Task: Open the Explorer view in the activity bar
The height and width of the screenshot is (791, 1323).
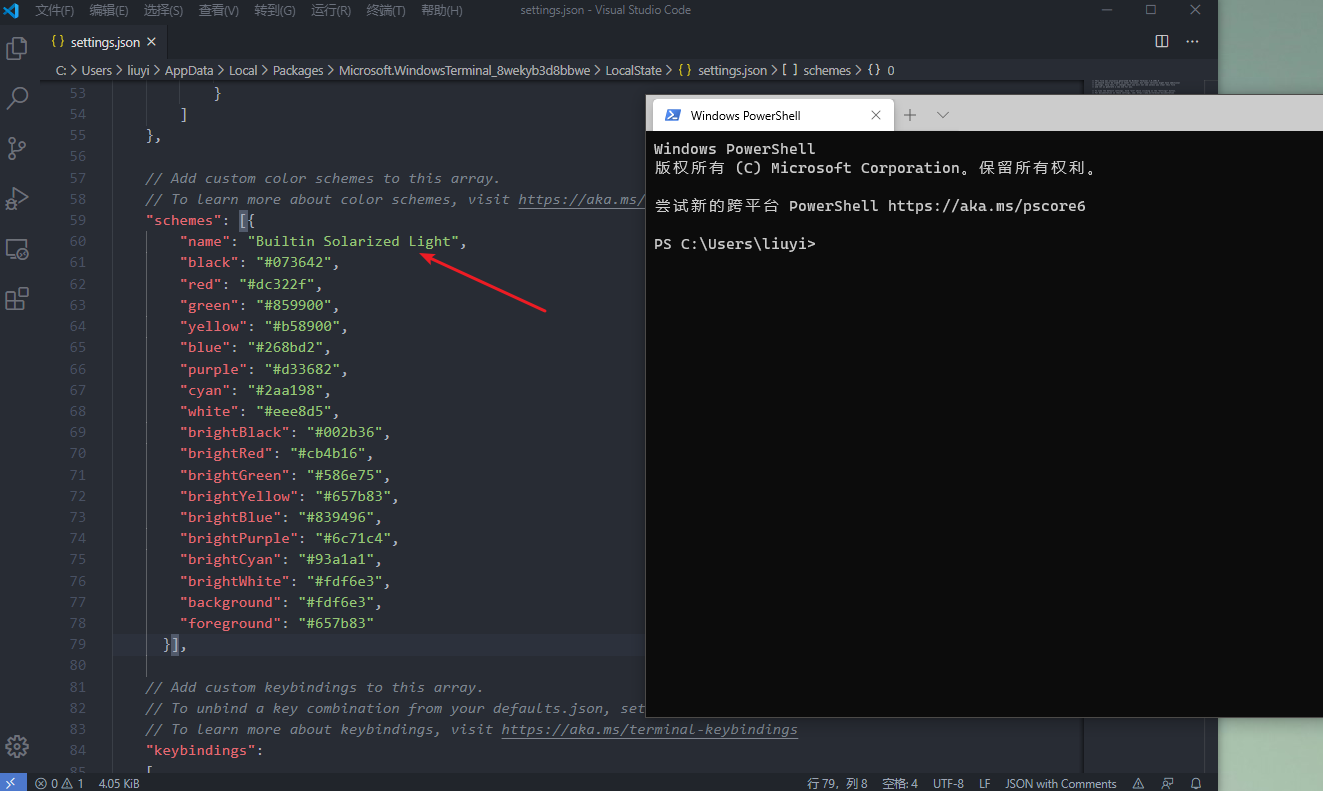Action: 17,48
